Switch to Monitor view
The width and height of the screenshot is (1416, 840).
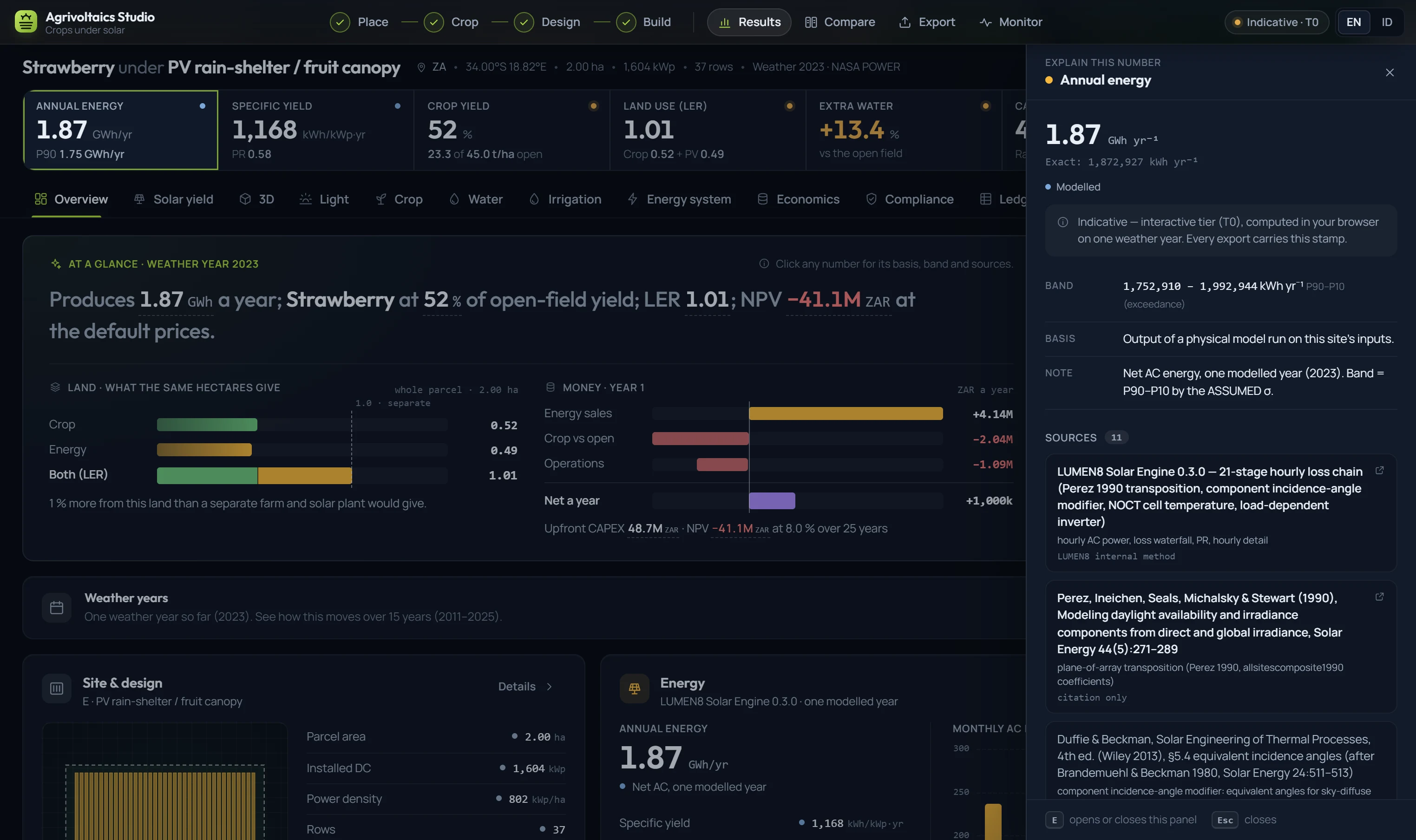tap(1011, 22)
